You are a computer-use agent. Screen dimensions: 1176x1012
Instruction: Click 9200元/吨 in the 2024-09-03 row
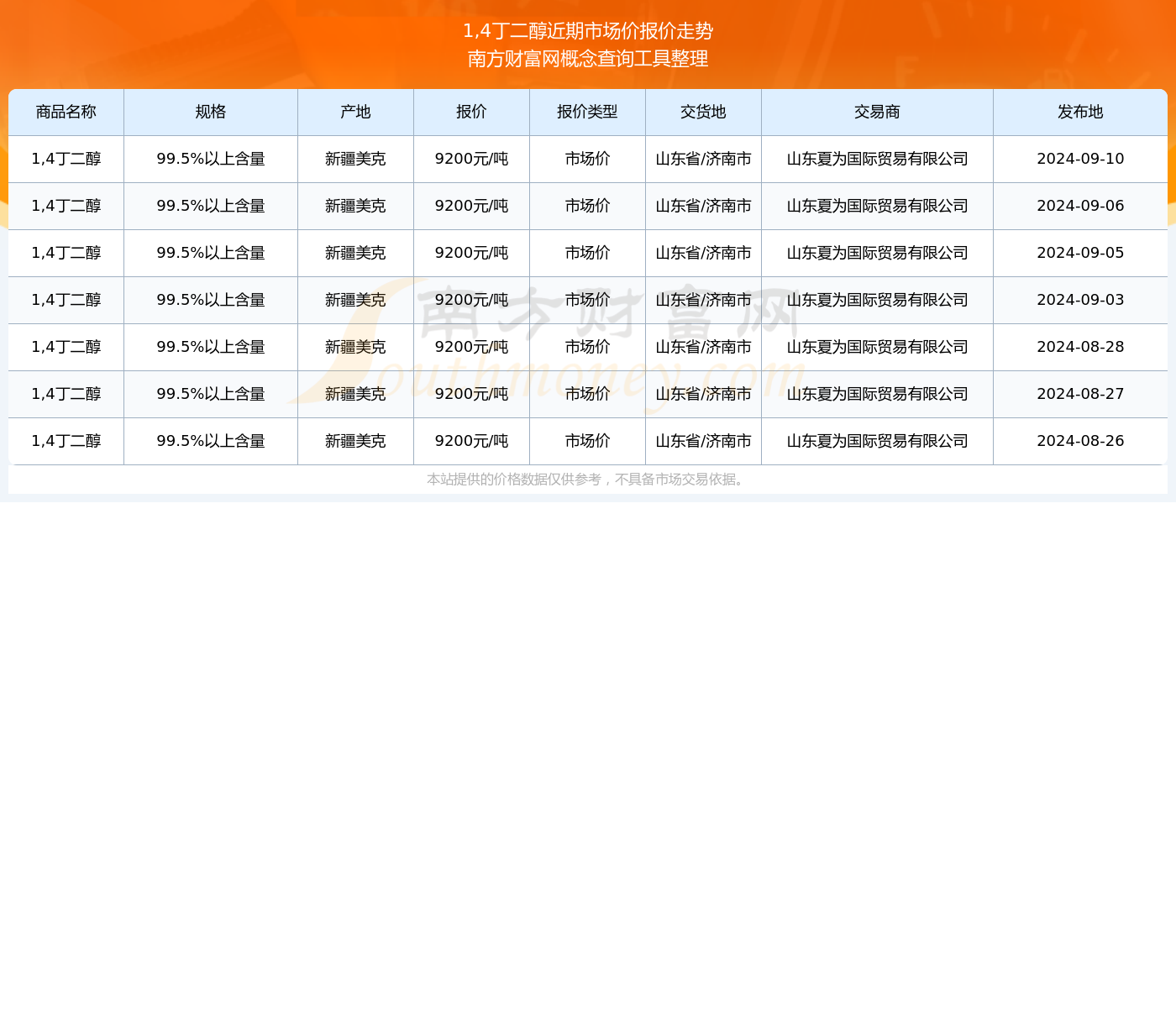(x=472, y=300)
